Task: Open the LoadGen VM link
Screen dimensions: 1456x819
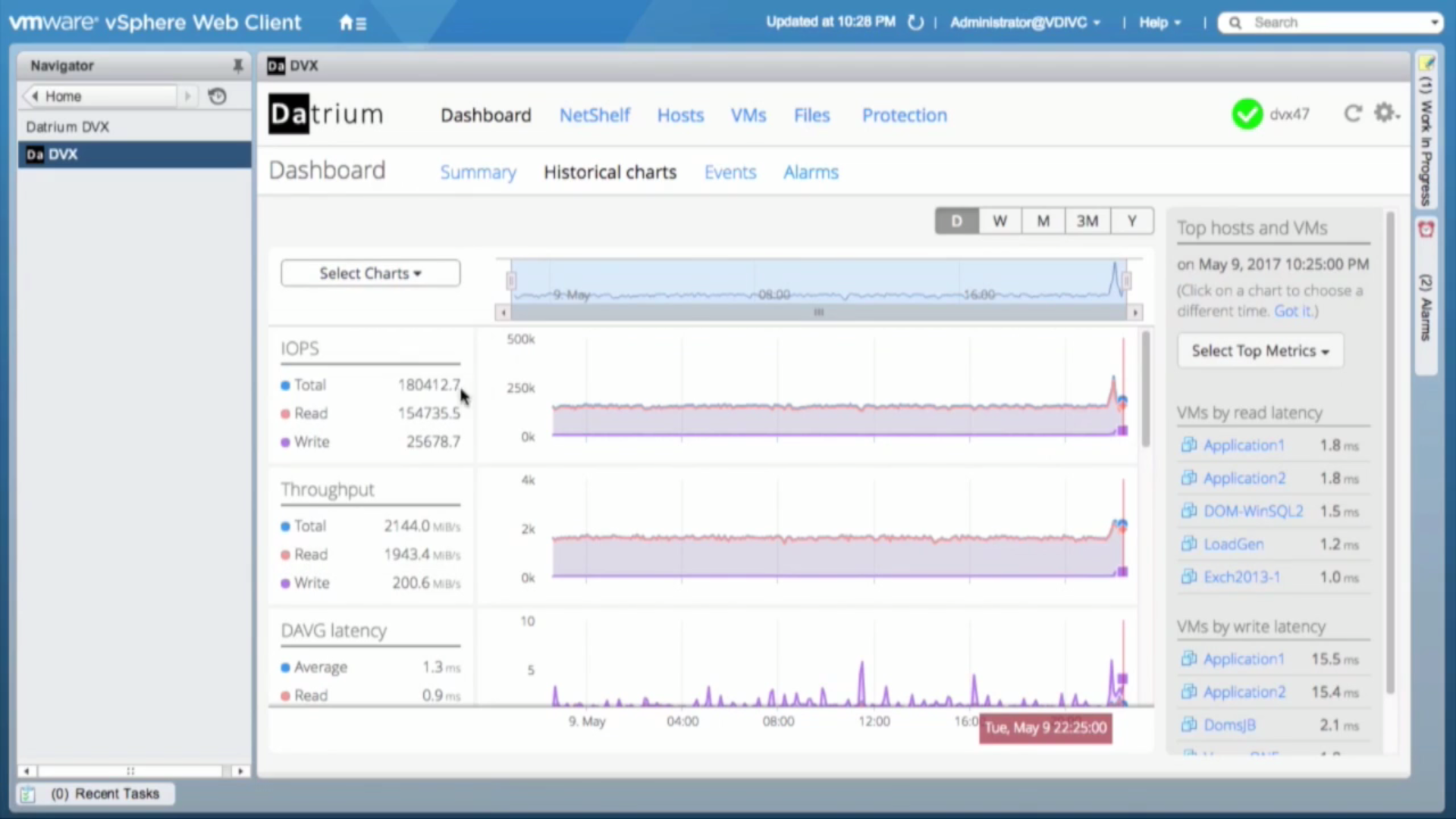Action: click(1234, 544)
